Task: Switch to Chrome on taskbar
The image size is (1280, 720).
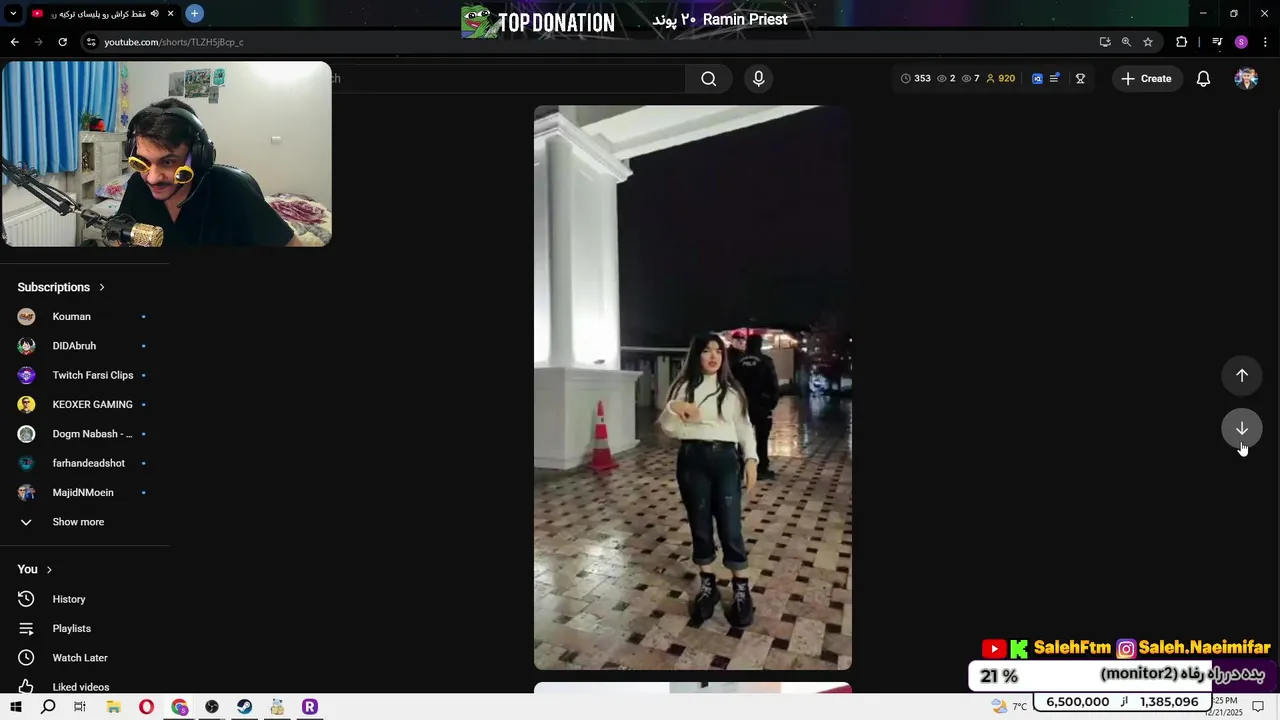Action: (x=179, y=707)
